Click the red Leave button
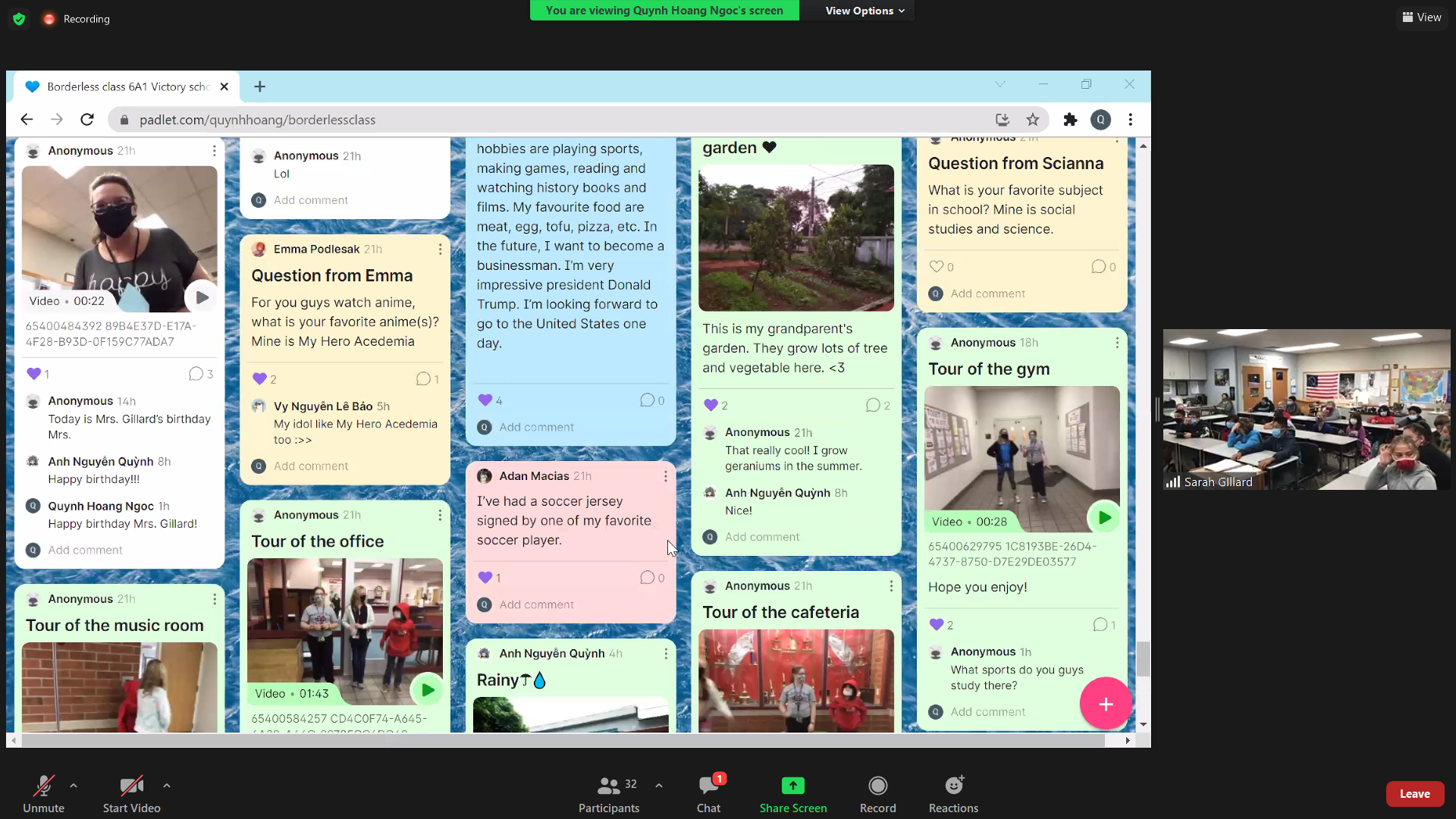The image size is (1456, 819). click(x=1414, y=794)
